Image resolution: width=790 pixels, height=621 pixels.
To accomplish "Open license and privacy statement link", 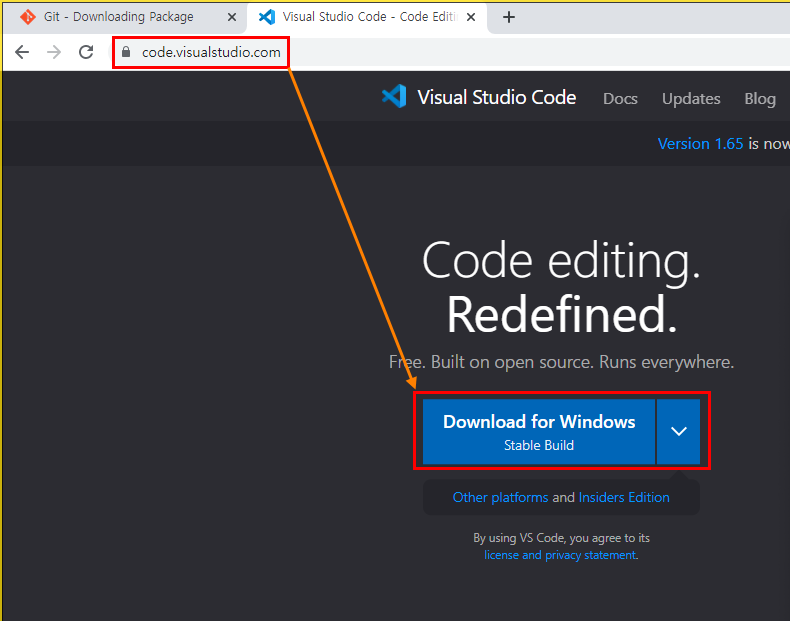I will (x=560, y=555).
